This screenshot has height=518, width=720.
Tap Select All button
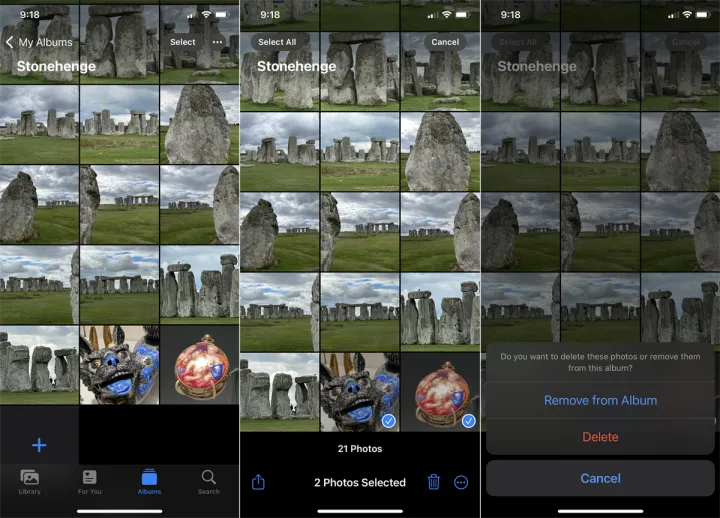pyautogui.click(x=277, y=42)
